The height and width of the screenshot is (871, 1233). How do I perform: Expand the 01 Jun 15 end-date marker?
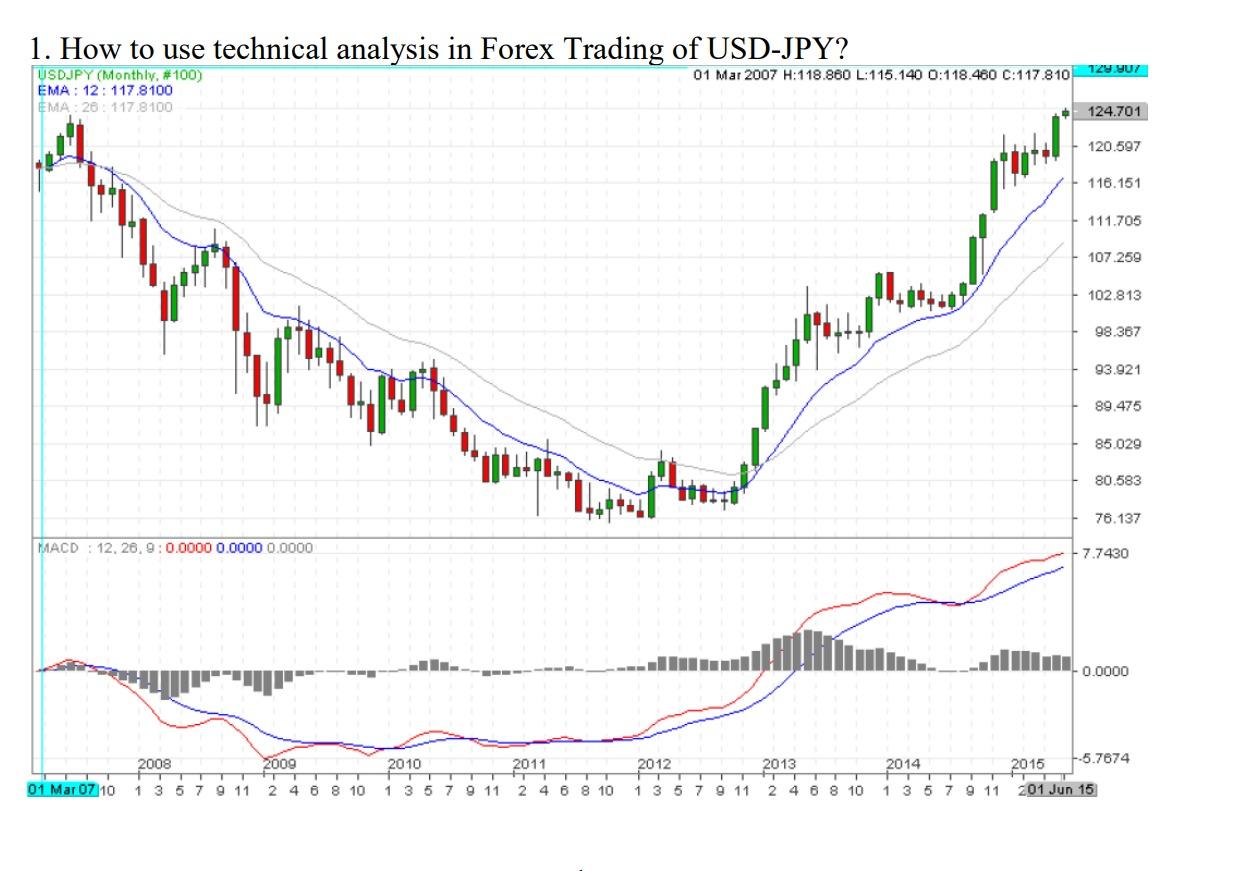pyautogui.click(x=1060, y=789)
